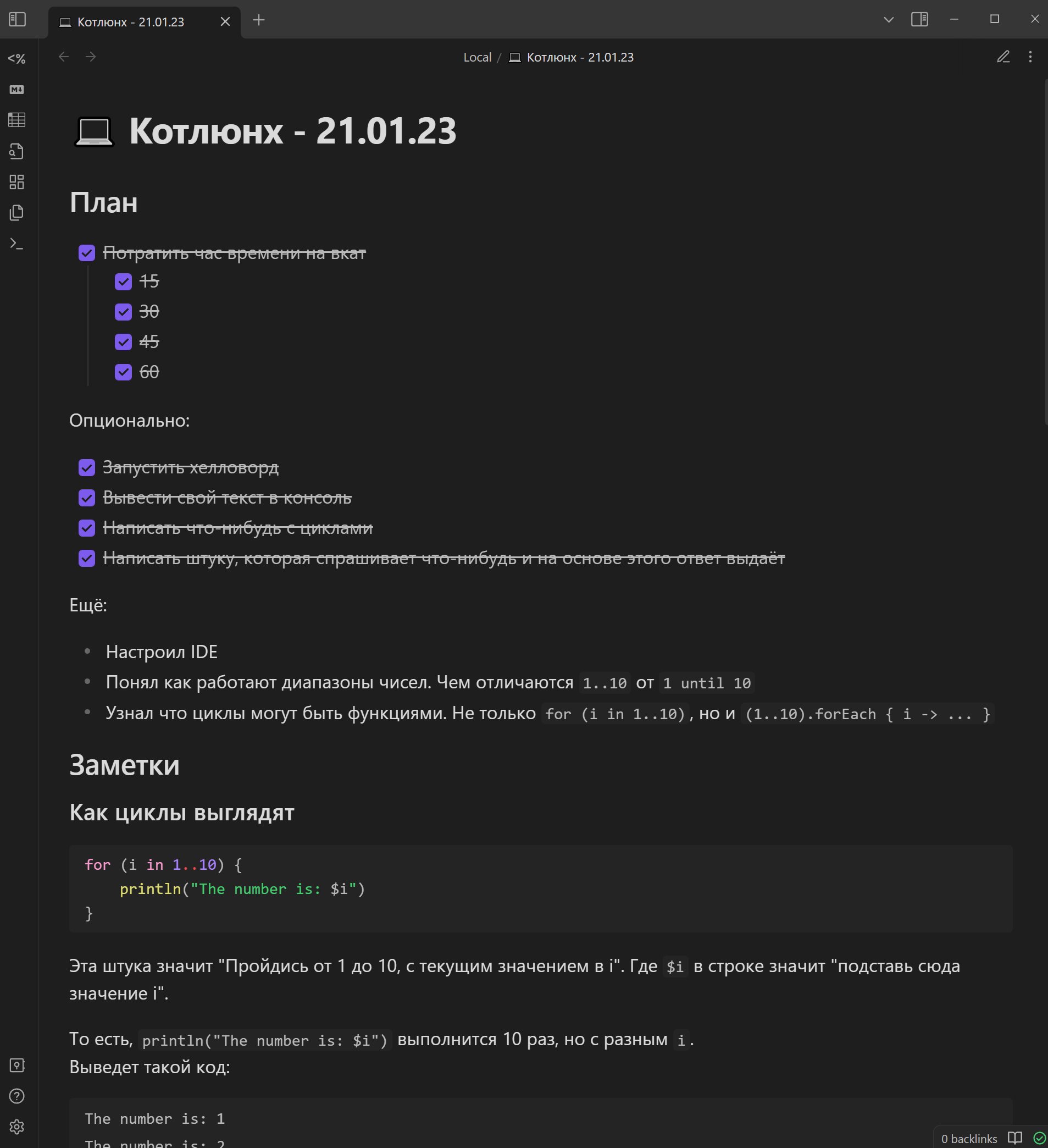Open the table grid ribbon icon

17,120
